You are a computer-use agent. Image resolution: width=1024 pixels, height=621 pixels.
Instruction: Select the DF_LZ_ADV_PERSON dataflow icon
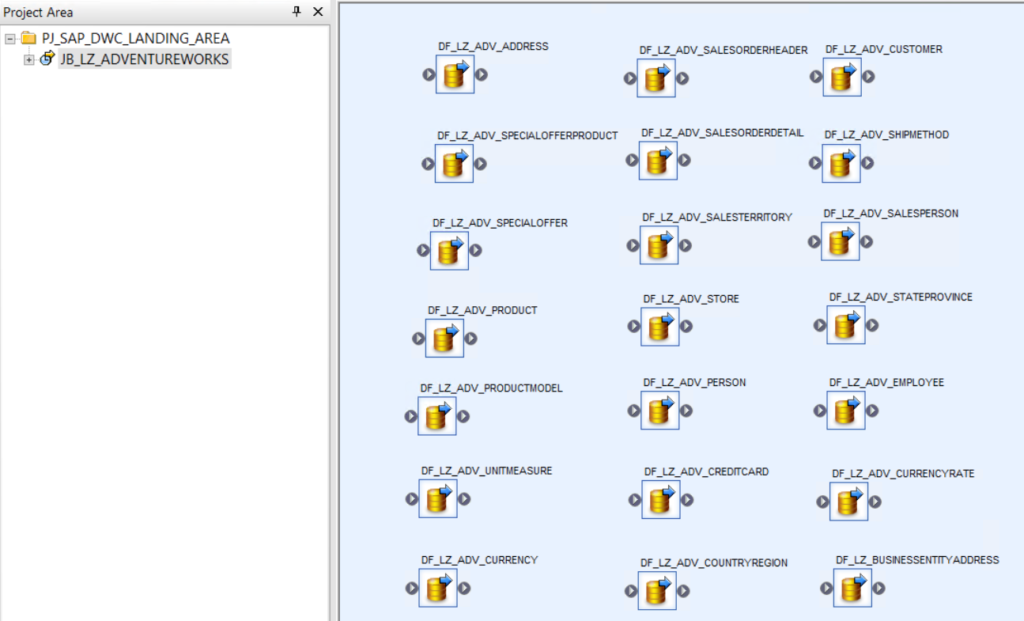coord(658,409)
